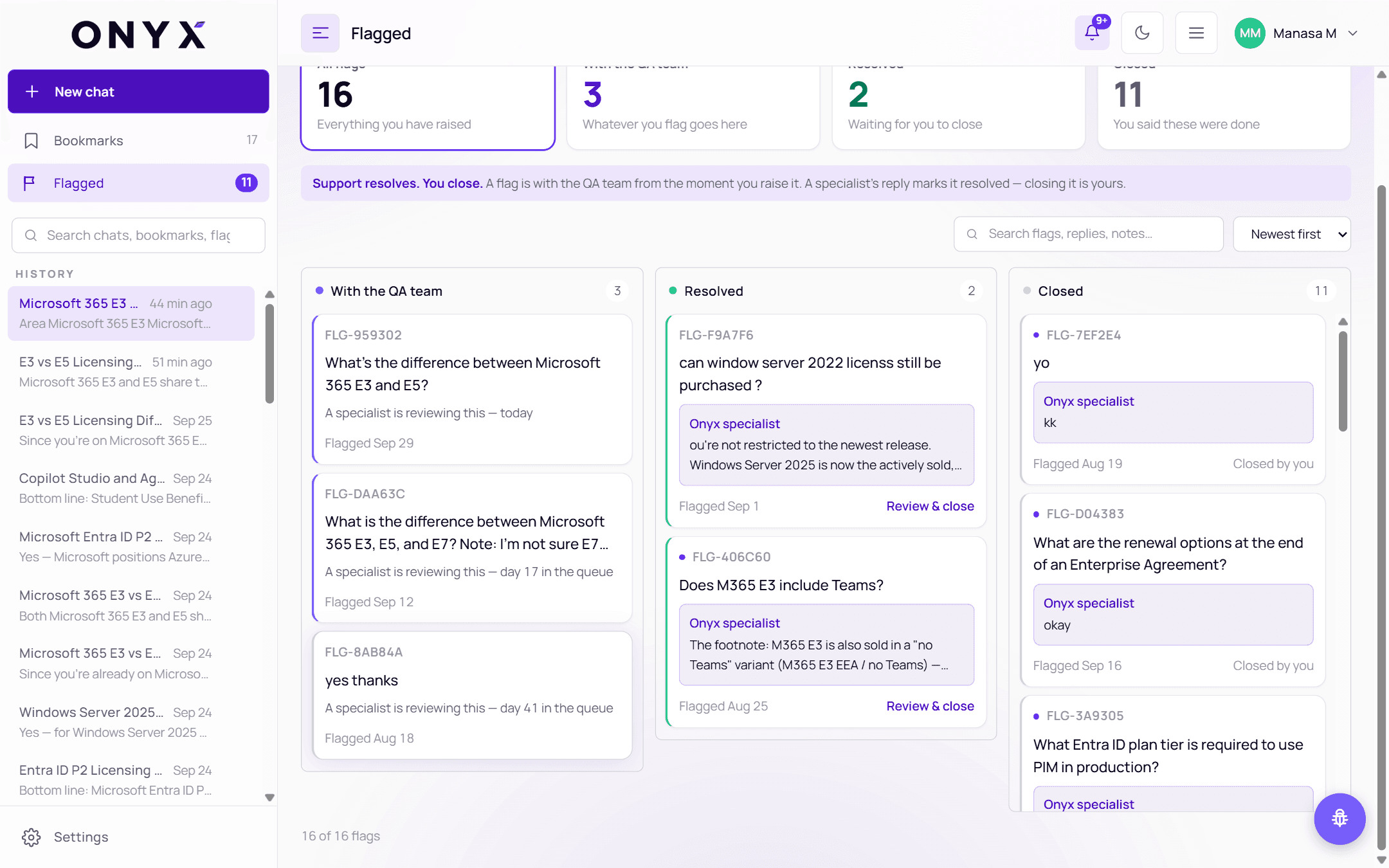Viewport: 1389px width, 868px height.
Task: Click the 9+ notification badge
Action: (1102, 21)
